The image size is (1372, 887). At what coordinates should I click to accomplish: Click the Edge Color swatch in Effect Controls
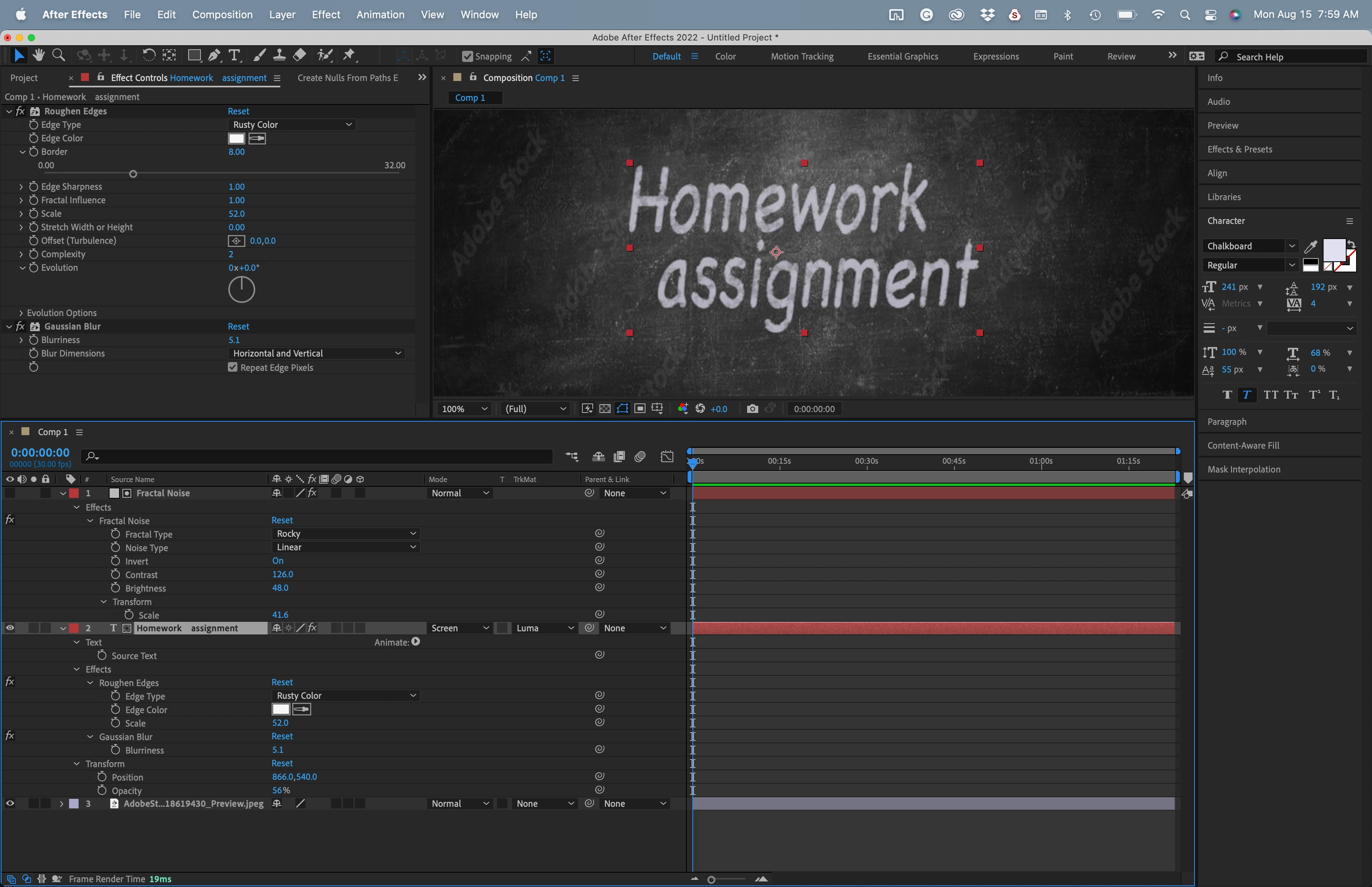237,138
